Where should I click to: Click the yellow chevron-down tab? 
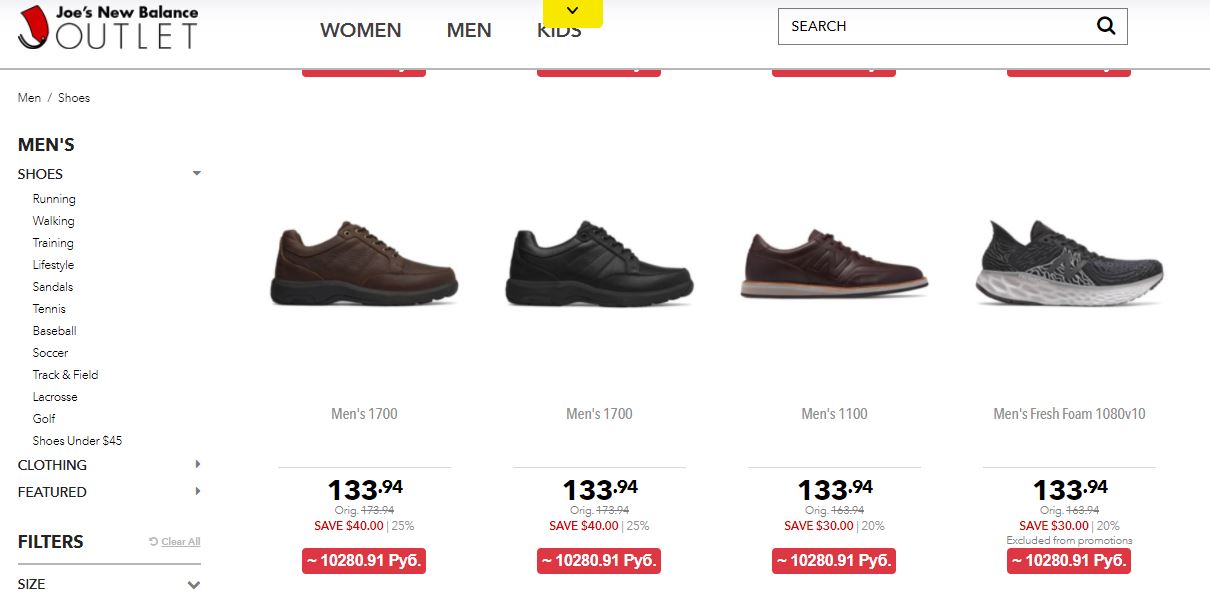pos(573,12)
